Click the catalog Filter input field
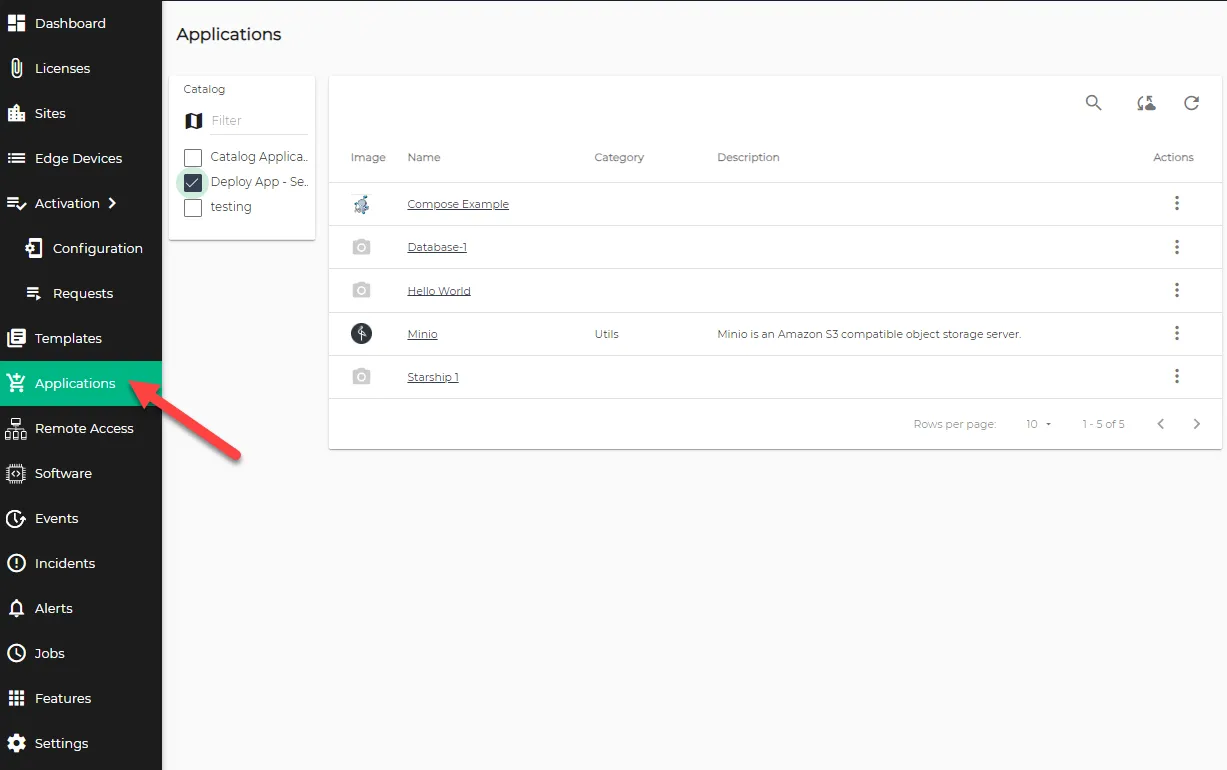The height and width of the screenshot is (770, 1227). click(x=258, y=121)
